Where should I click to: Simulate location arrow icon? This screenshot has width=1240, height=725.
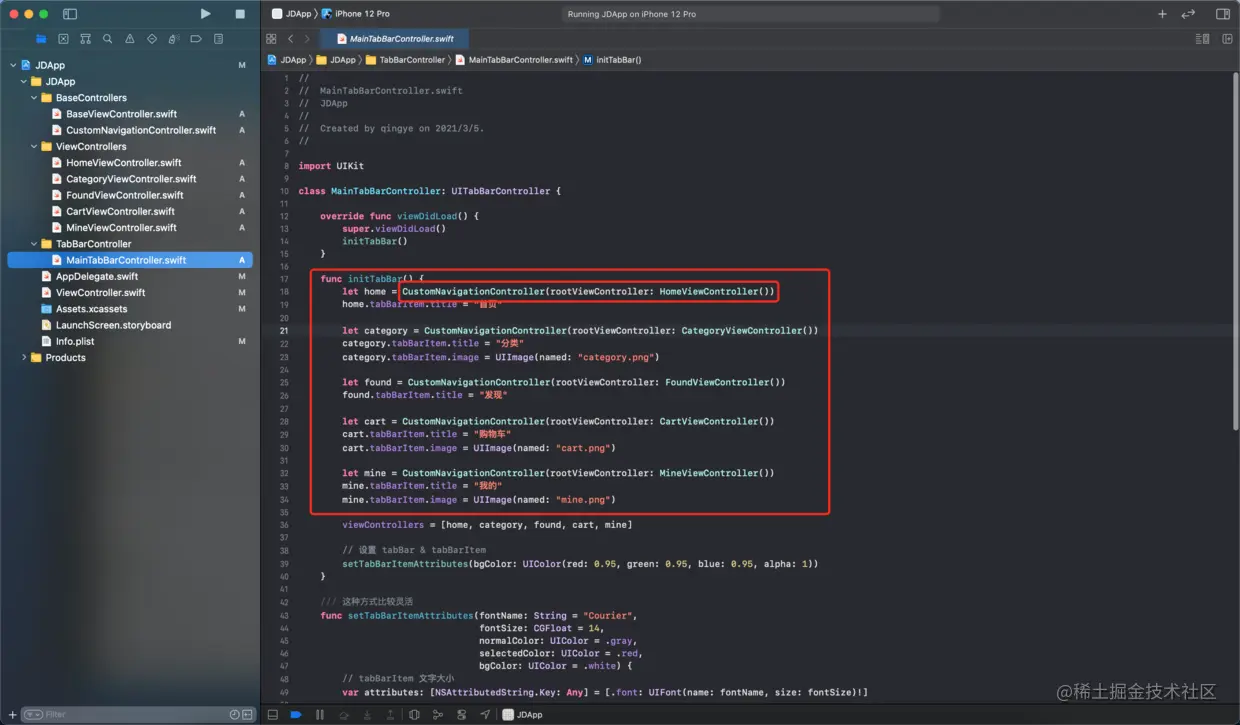485,715
